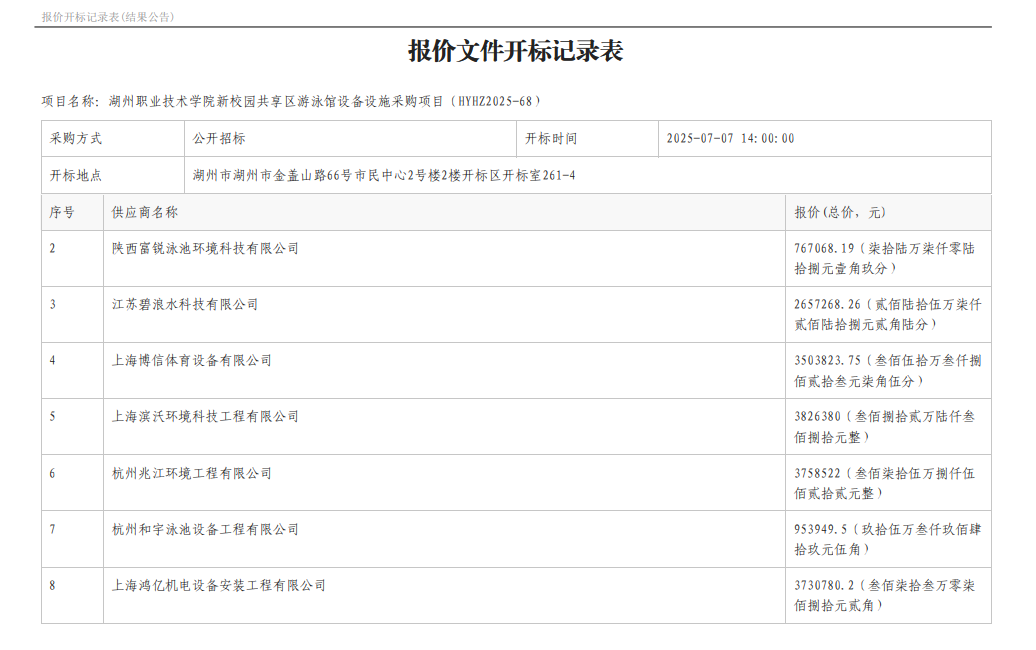Select the address with 开标室261-4
The height and width of the screenshot is (650, 1036).
pos(384,176)
